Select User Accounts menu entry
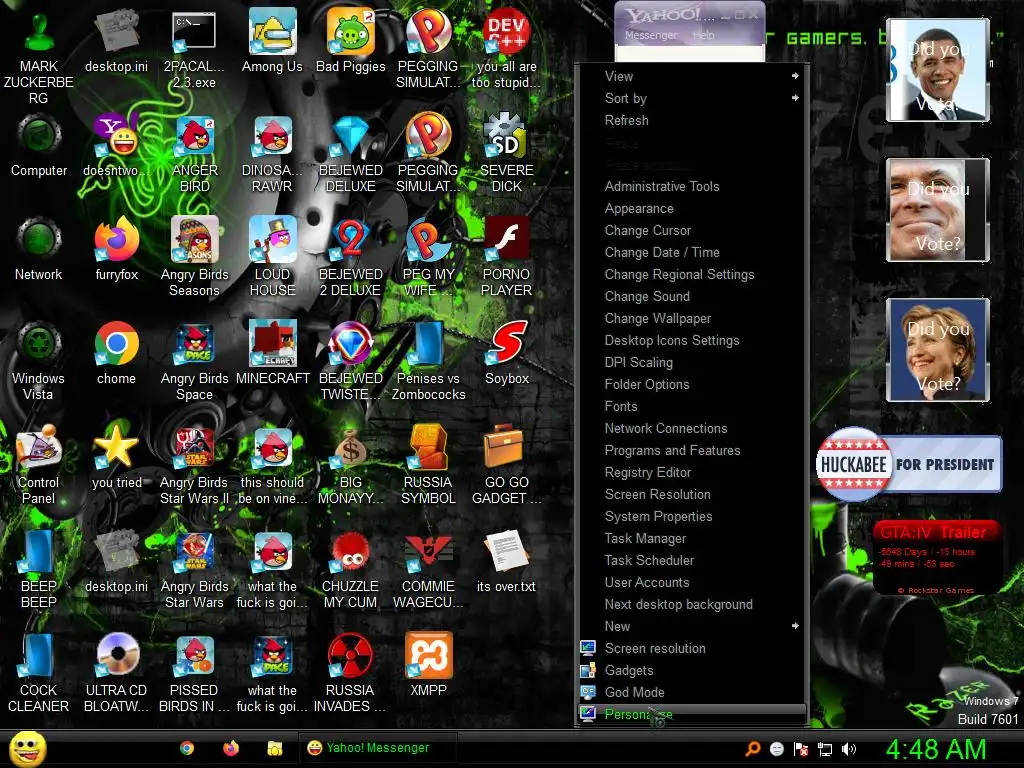The image size is (1024, 768). coord(692,583)
